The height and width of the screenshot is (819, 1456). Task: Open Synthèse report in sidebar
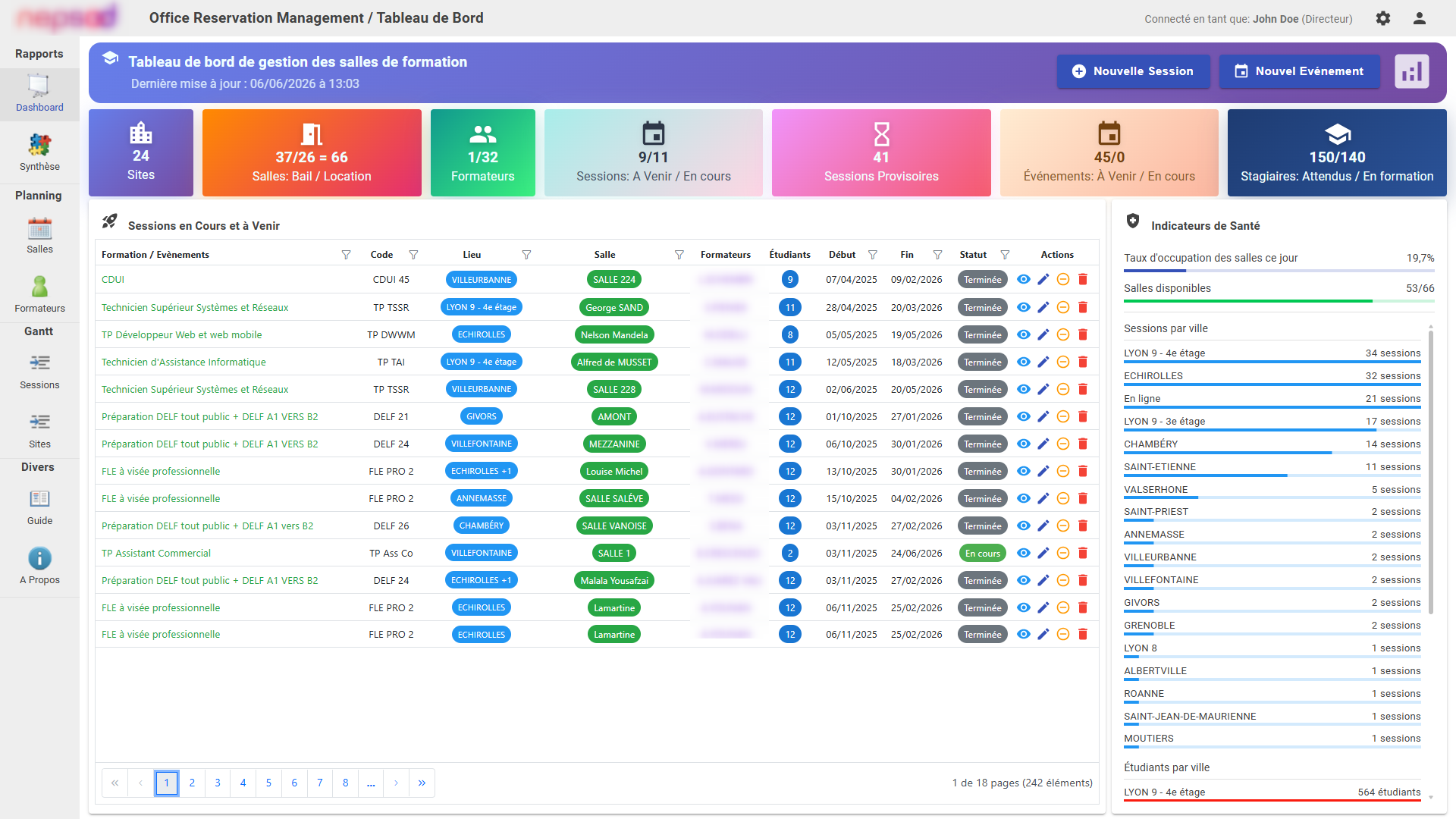(39, 152)
